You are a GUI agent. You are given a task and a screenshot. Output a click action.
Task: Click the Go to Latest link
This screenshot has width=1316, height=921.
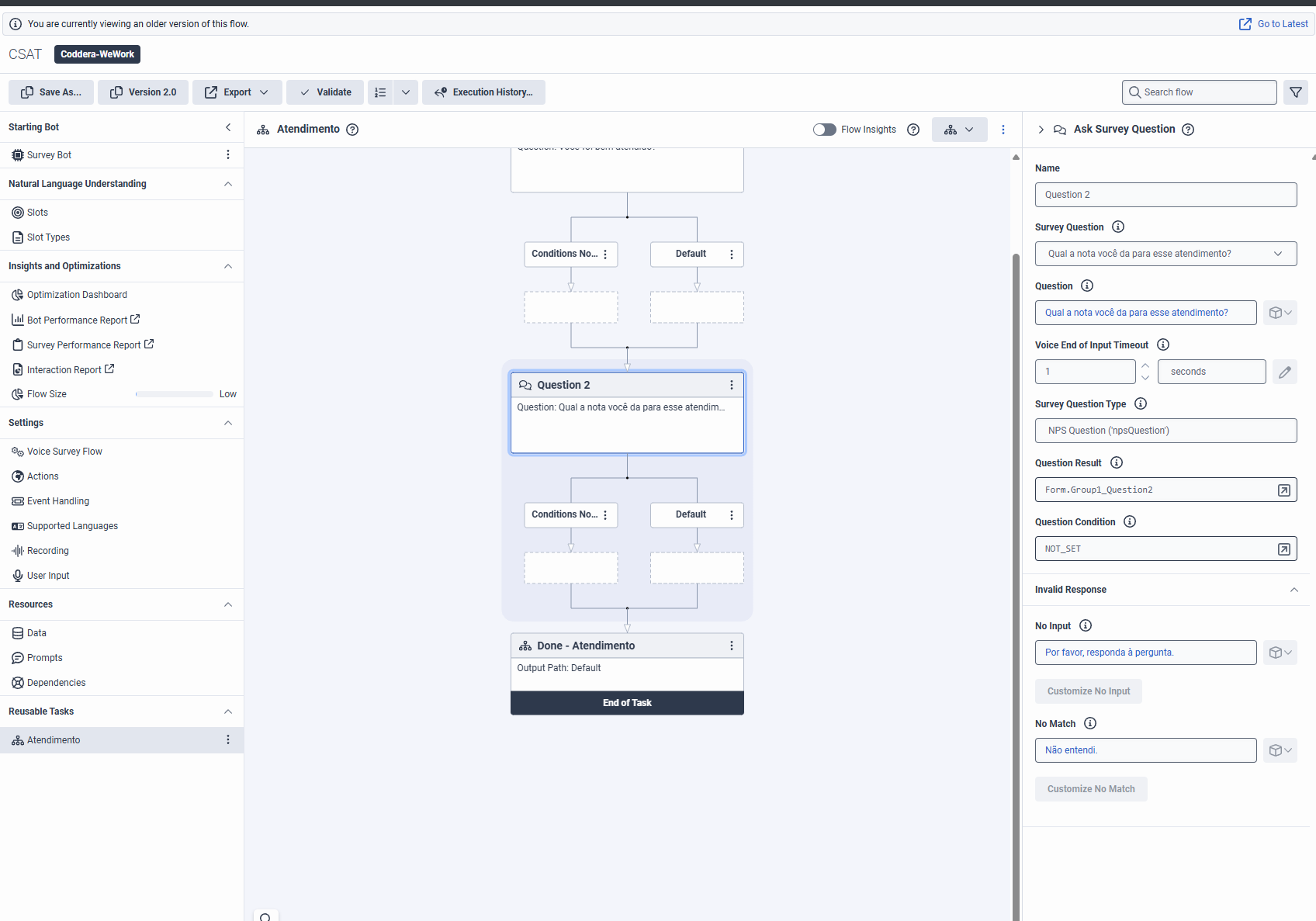click(x=1273, y=24)
